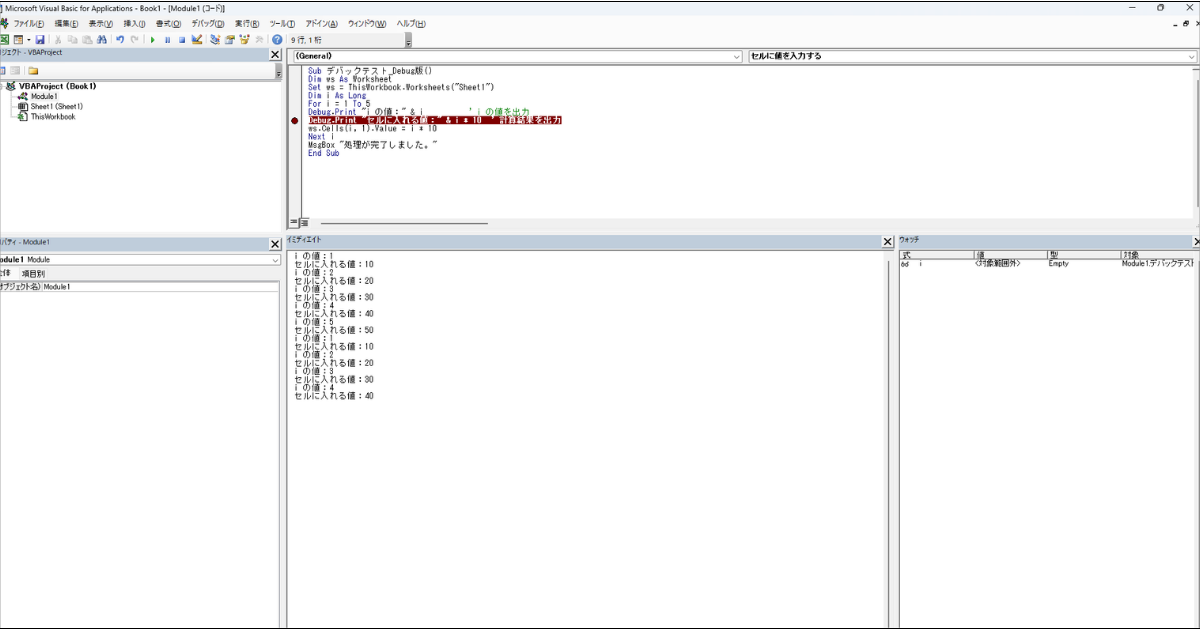The width and height of the screenshot is (1200, 630).
Task: Open the Object Browser toolbar icon
Action: point(245,40)
